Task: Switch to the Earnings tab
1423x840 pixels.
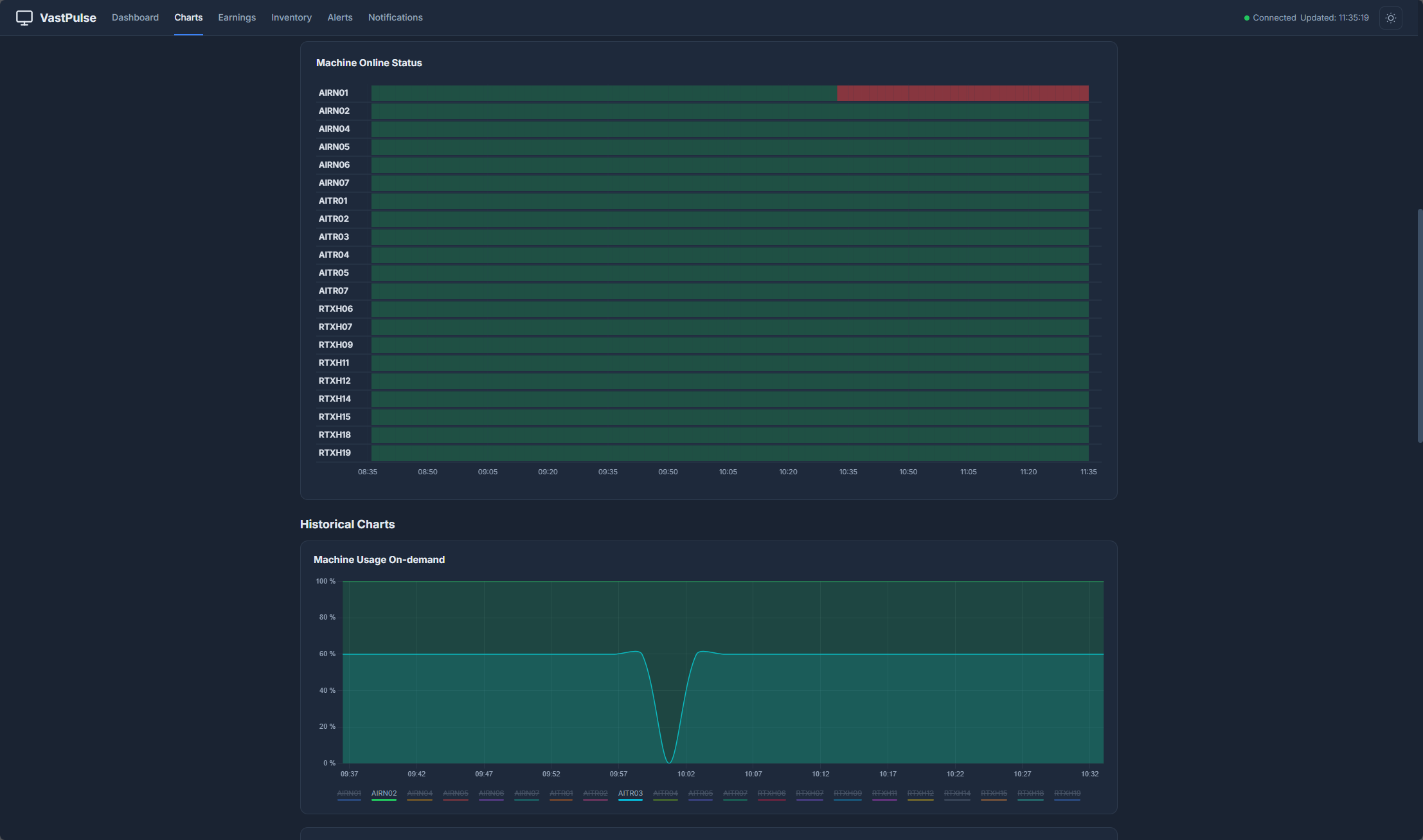Action: point(237,17)
